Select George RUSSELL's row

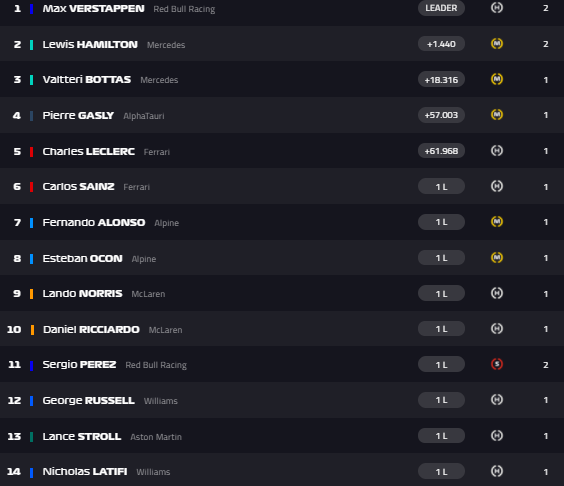(282, 400)
